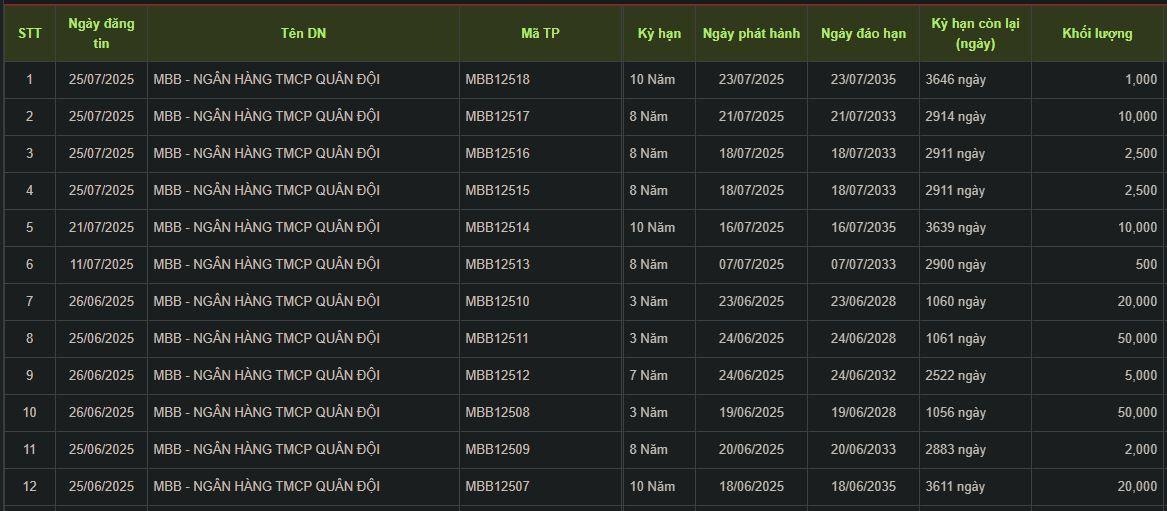Click maturity date 16/07/2035
The height and width of the screenshot is (511, 1167).
(863, 228)
